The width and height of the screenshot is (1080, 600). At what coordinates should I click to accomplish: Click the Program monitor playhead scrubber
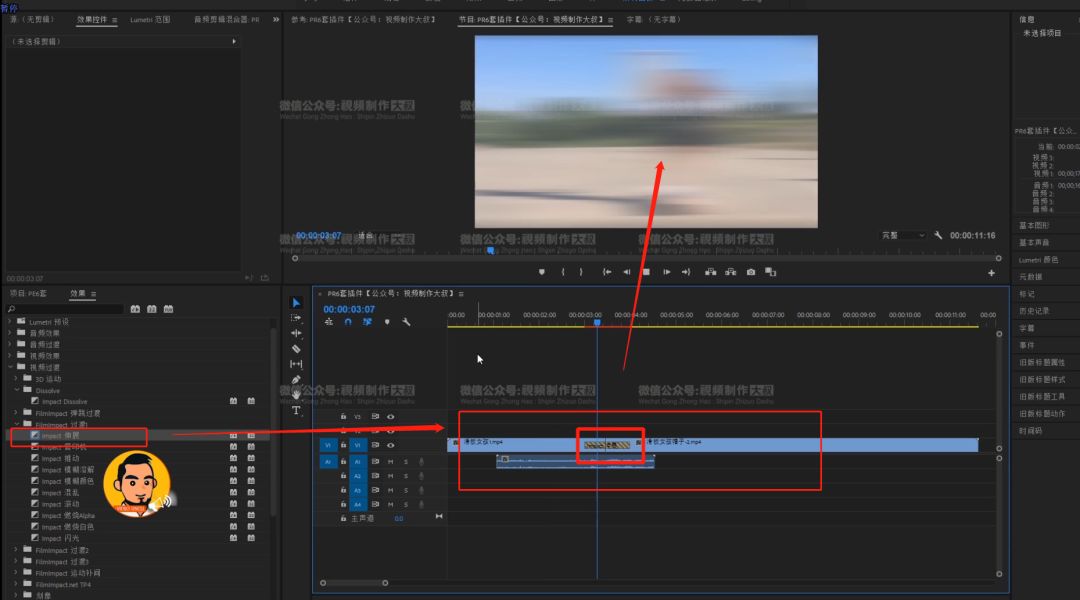pyautogui.click(x=490, y=251)
